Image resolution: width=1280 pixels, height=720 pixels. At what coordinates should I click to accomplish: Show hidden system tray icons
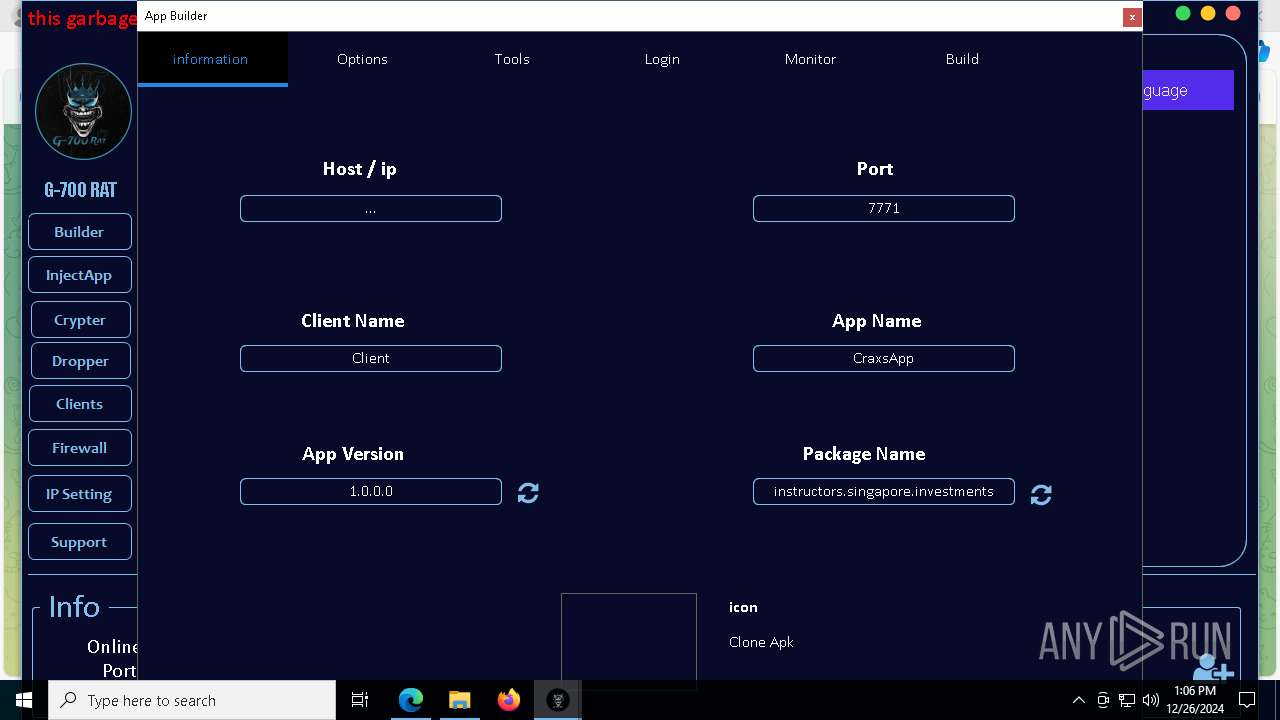(x=1078, y=700)
